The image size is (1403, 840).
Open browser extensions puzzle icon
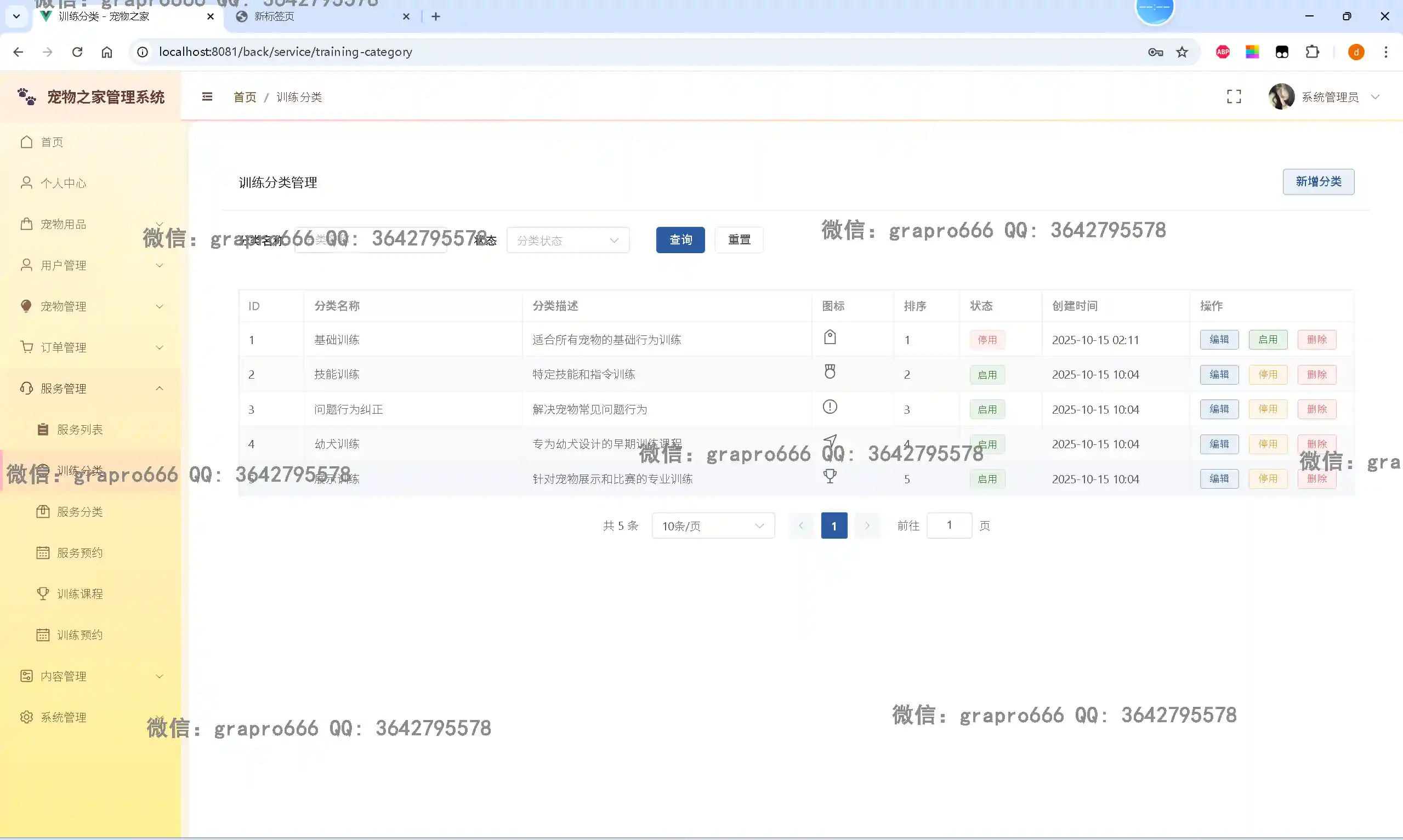1312,52
